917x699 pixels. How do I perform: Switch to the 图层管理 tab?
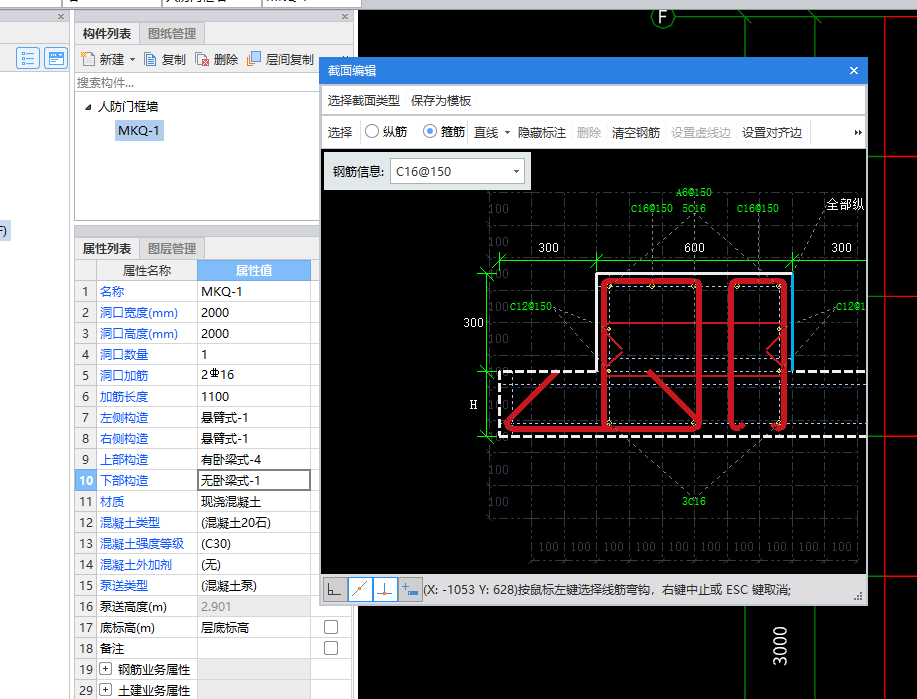coord(172,249)
